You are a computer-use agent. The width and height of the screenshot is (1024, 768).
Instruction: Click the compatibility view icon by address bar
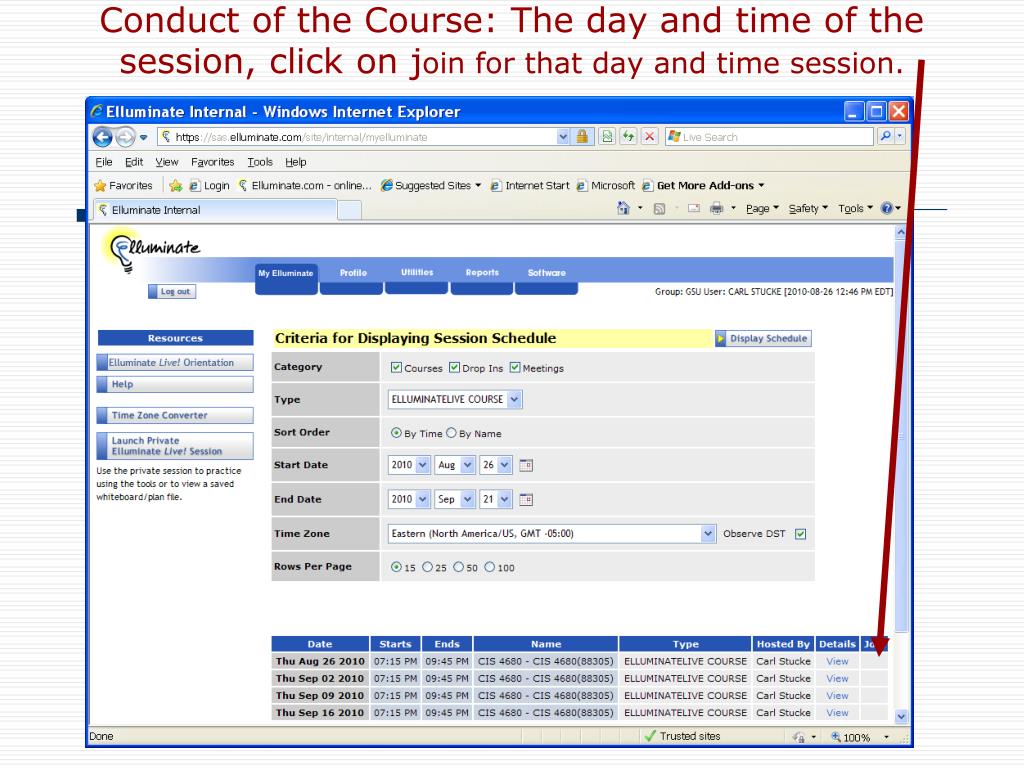click(607, 136)
